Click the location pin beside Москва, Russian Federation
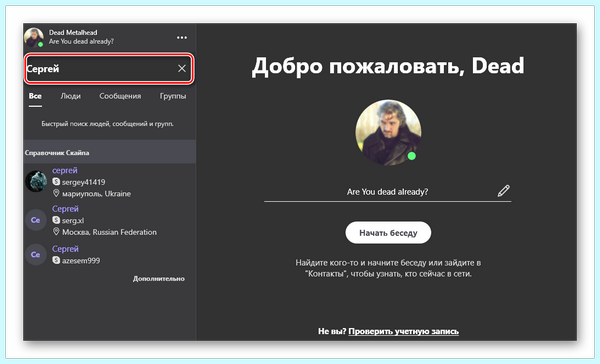The width and height of the screenshot is (600, 364). click(x=56, y=232)
